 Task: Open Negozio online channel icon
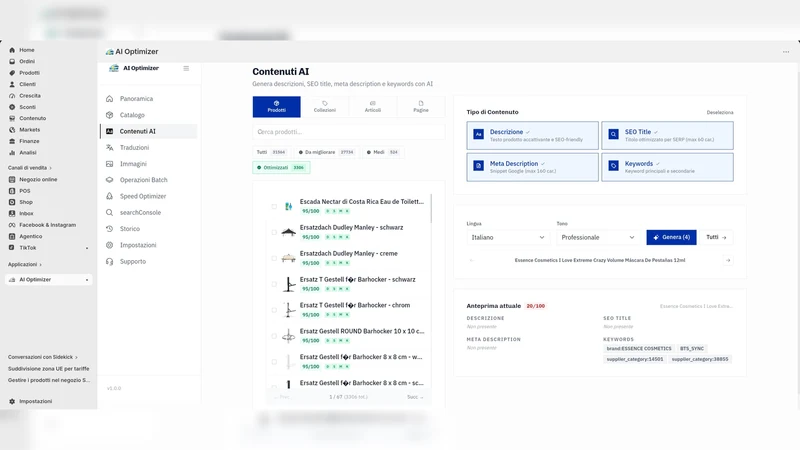pyautogui.click(x=12, y=180)
